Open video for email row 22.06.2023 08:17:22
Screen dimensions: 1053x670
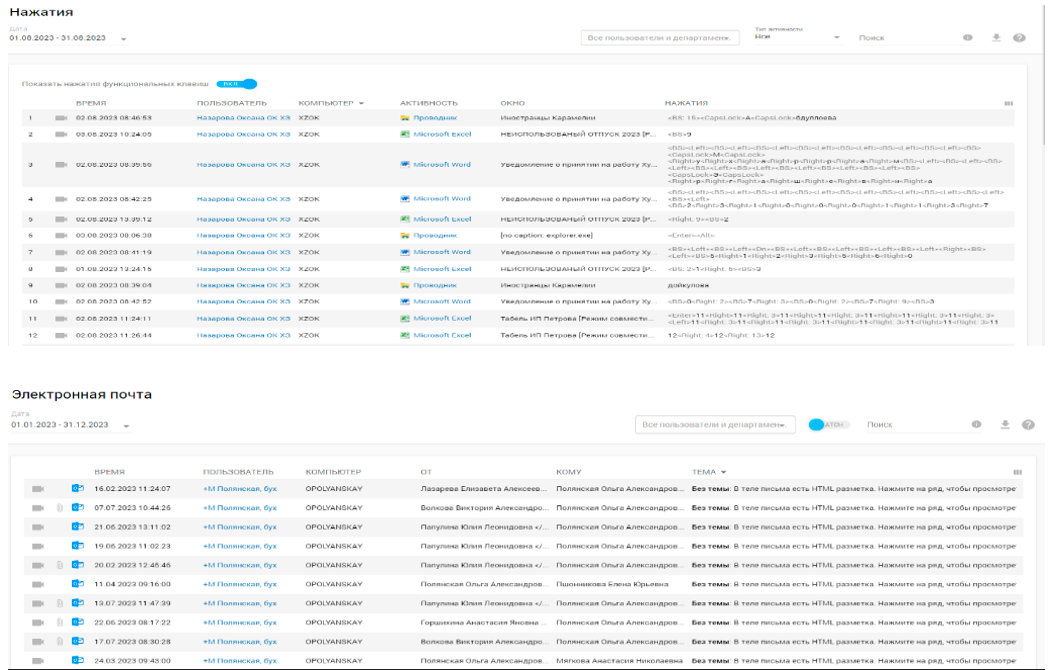[x=38, y=622]
